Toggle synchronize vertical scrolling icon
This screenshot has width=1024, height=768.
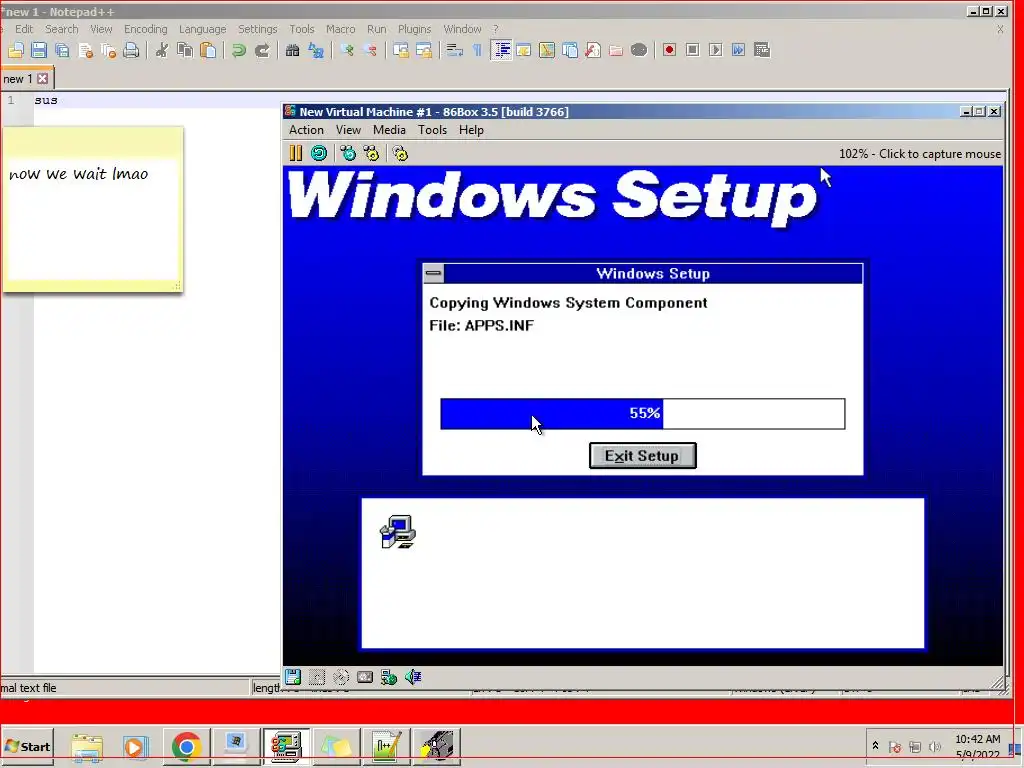click(400, 50)
